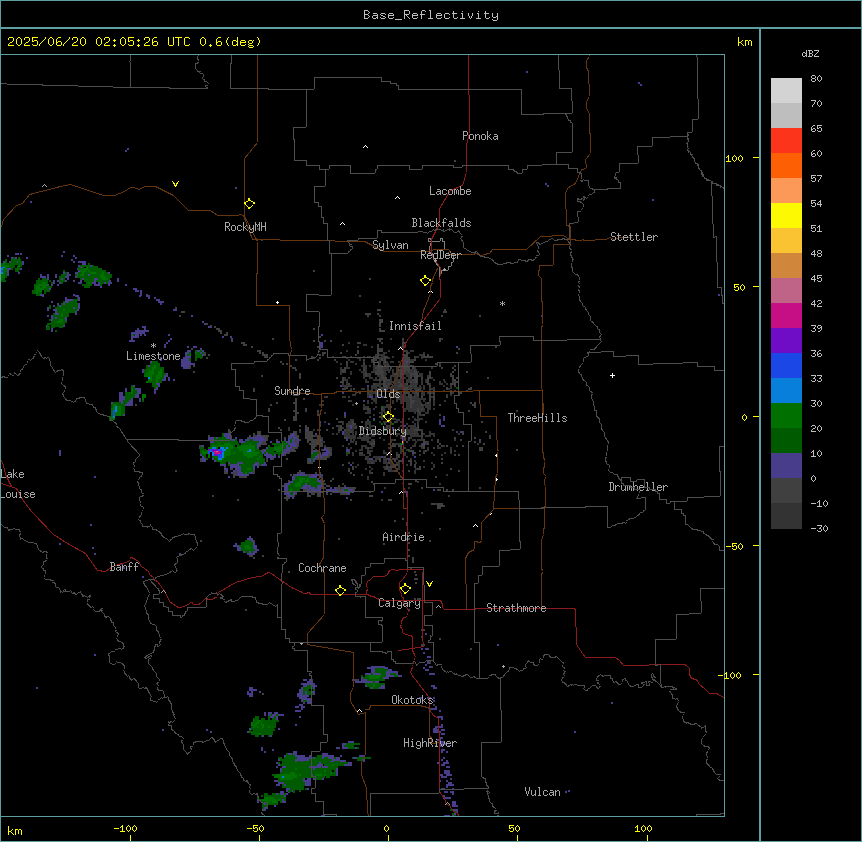The width and height of the screenshot is (862, 842).
Task: Click the strong blue-magenta echo core west of Sundre
Action: coord(217,453)
